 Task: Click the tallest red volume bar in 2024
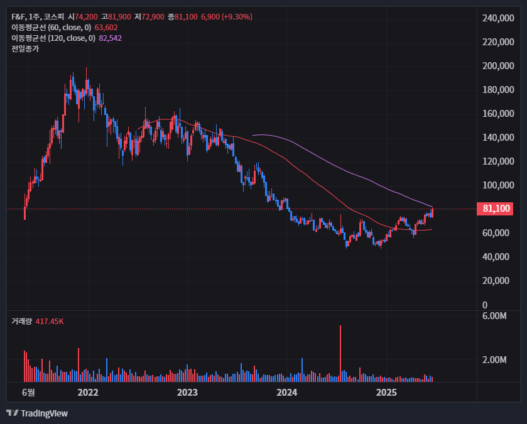[x=340, y=353]
